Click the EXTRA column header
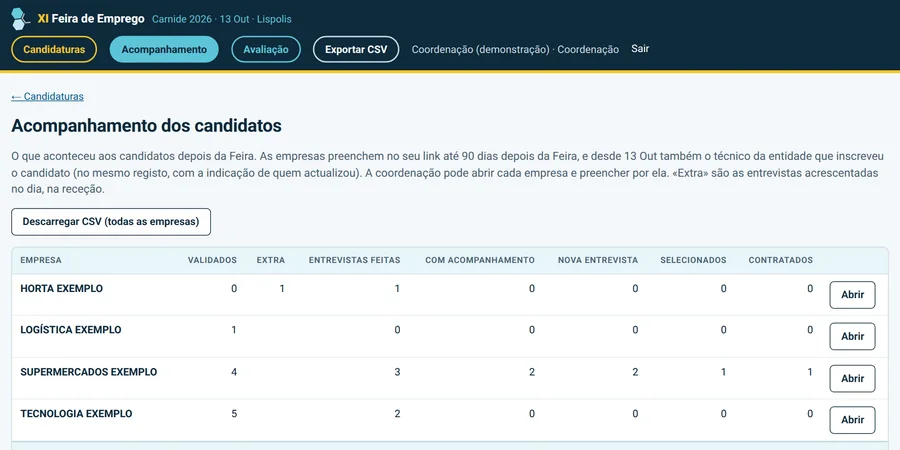The image size is (900, 450). coord(271,260)
